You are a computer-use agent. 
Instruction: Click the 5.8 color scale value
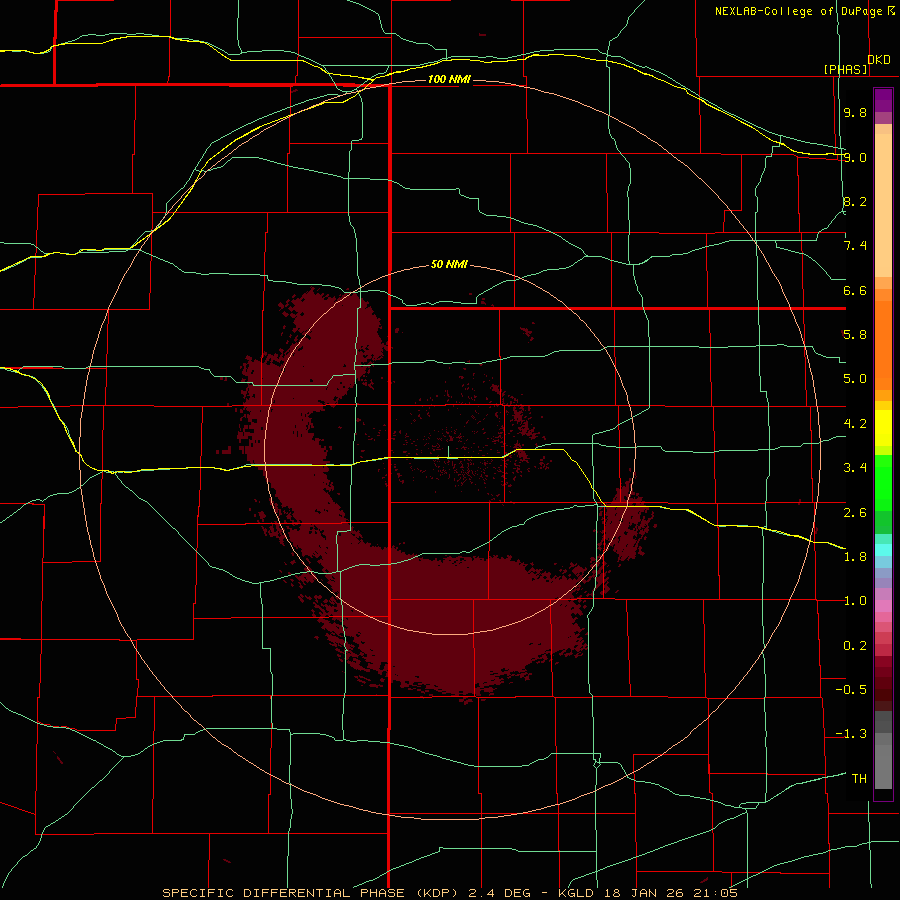coord(855,335)
